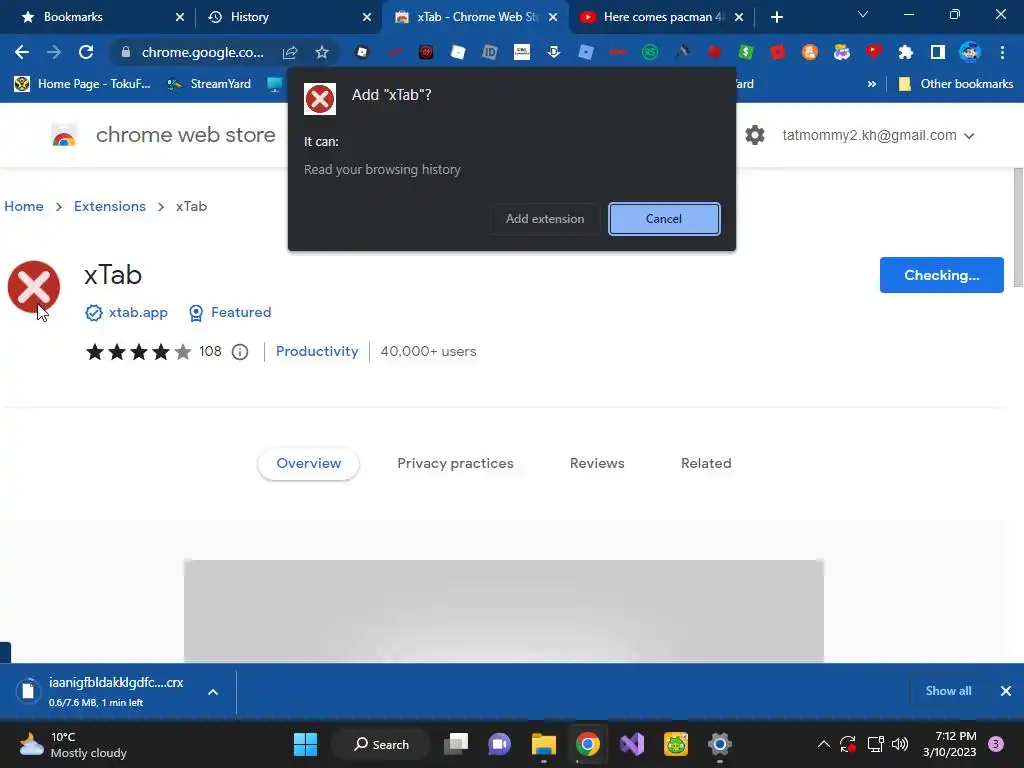This screenshot has height=768, width=1024.
Task: Expand the crx download options chevron
Action: 213,692
